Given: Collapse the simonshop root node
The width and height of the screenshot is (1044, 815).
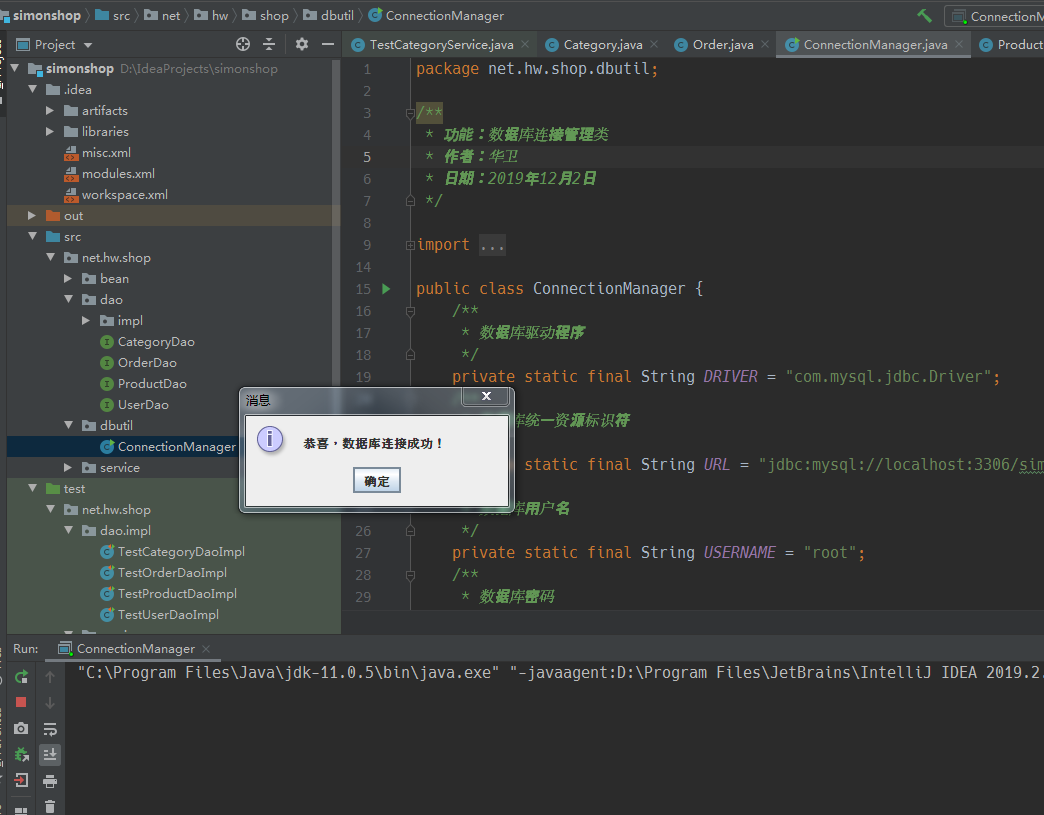Looking at the screenshot, I should [15, 68].
